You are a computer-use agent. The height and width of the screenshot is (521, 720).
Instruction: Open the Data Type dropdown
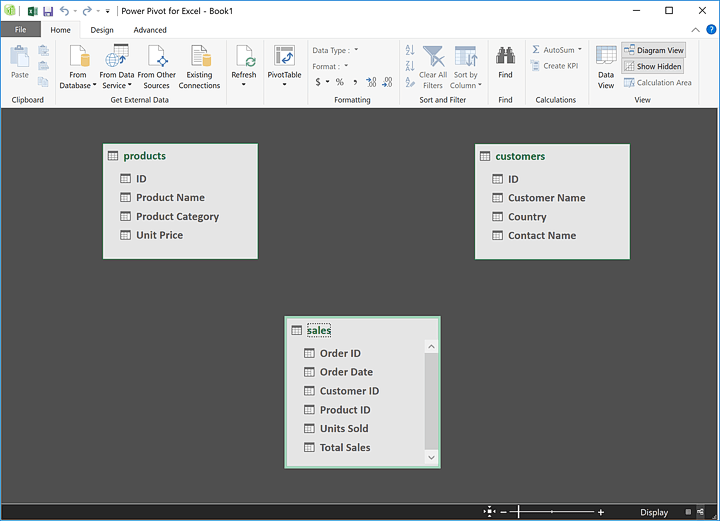(x=335, y=50)
